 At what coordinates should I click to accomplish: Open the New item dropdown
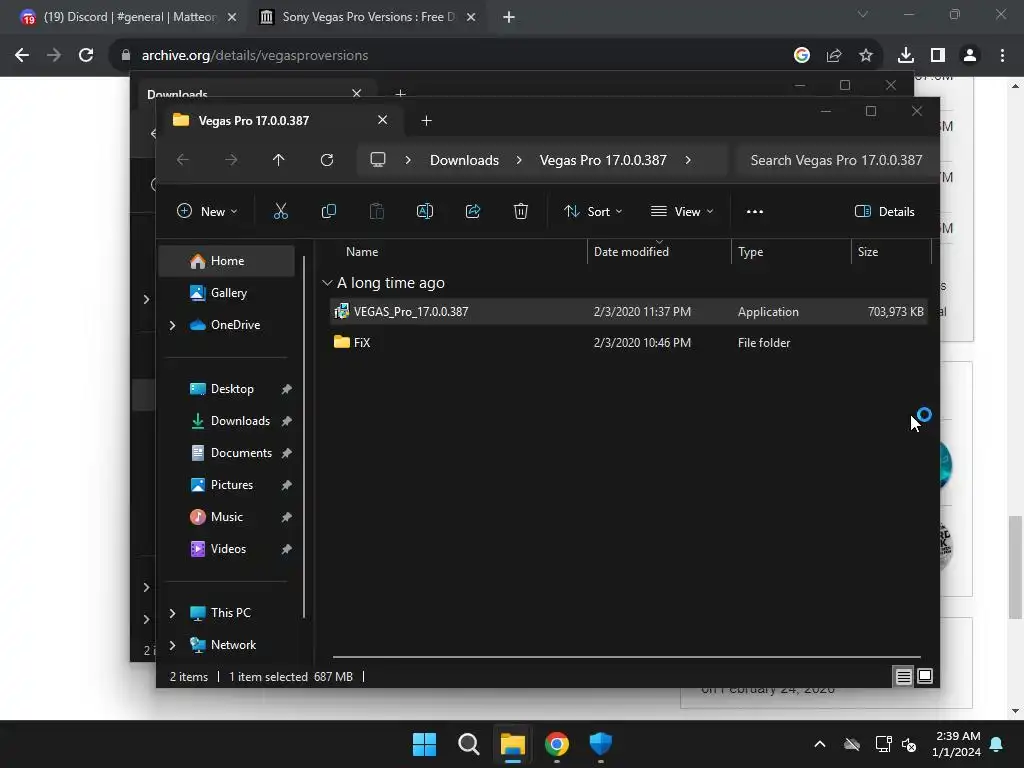(207, 212)
